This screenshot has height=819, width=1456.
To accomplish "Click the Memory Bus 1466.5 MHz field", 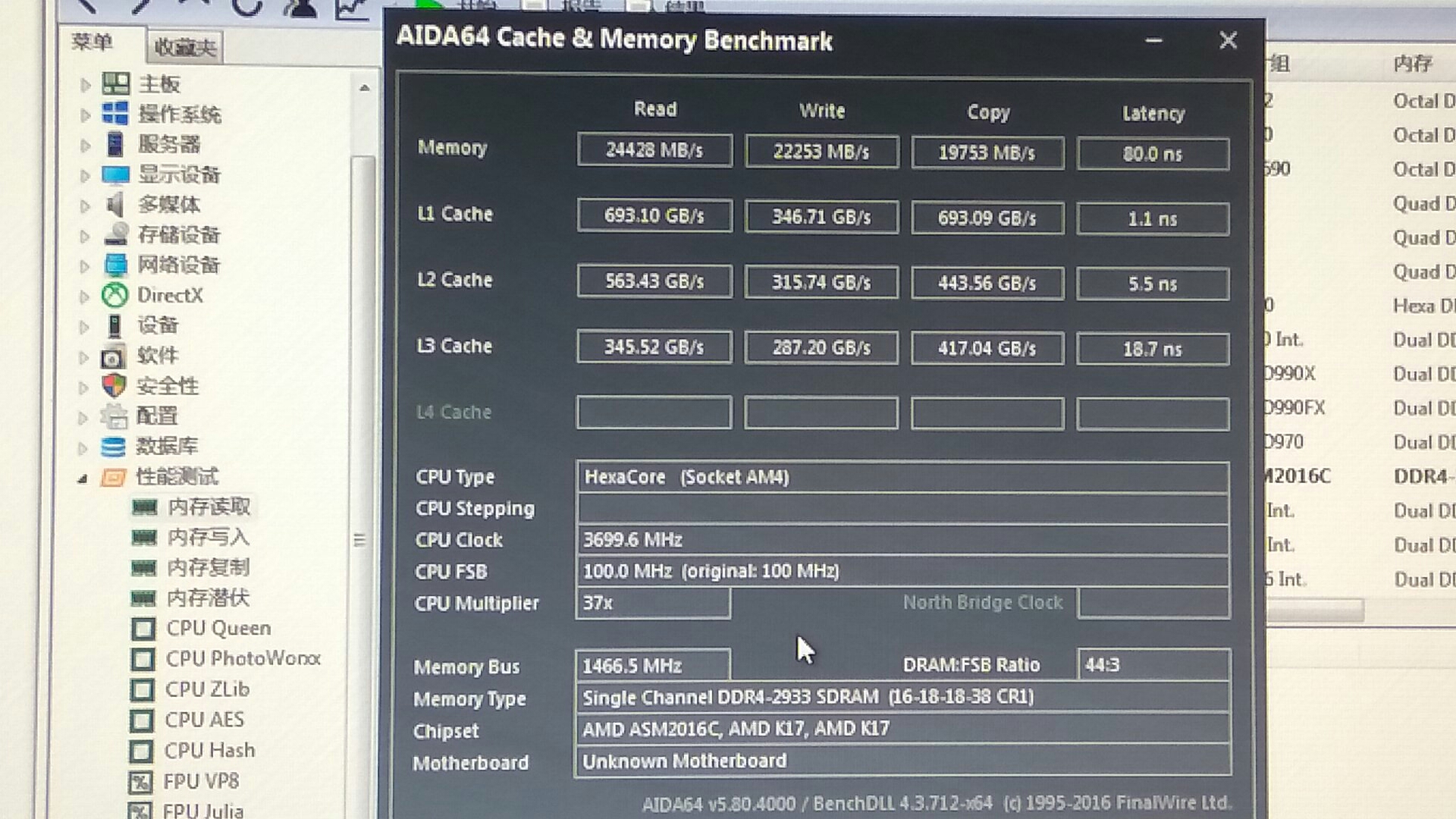I will tap(653, 665).
